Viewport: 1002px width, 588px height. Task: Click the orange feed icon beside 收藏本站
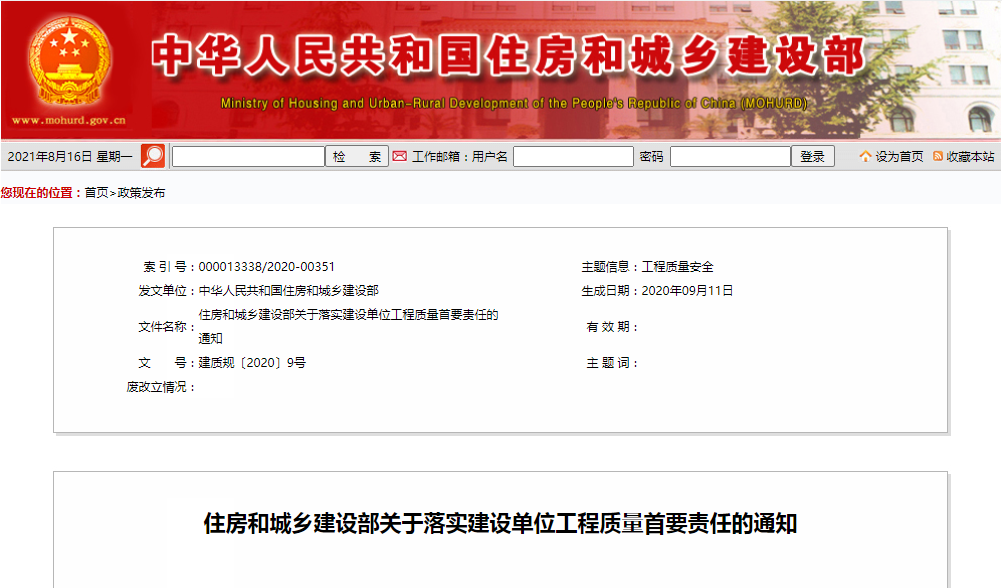point(938,157)
